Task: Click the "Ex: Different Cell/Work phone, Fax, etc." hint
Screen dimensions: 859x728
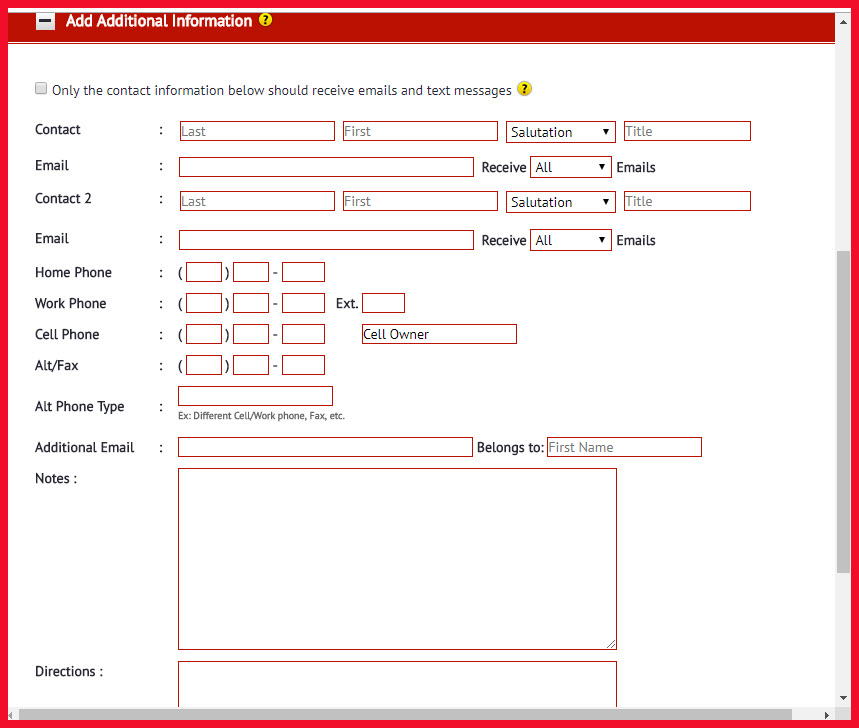Action: point(261,416)
